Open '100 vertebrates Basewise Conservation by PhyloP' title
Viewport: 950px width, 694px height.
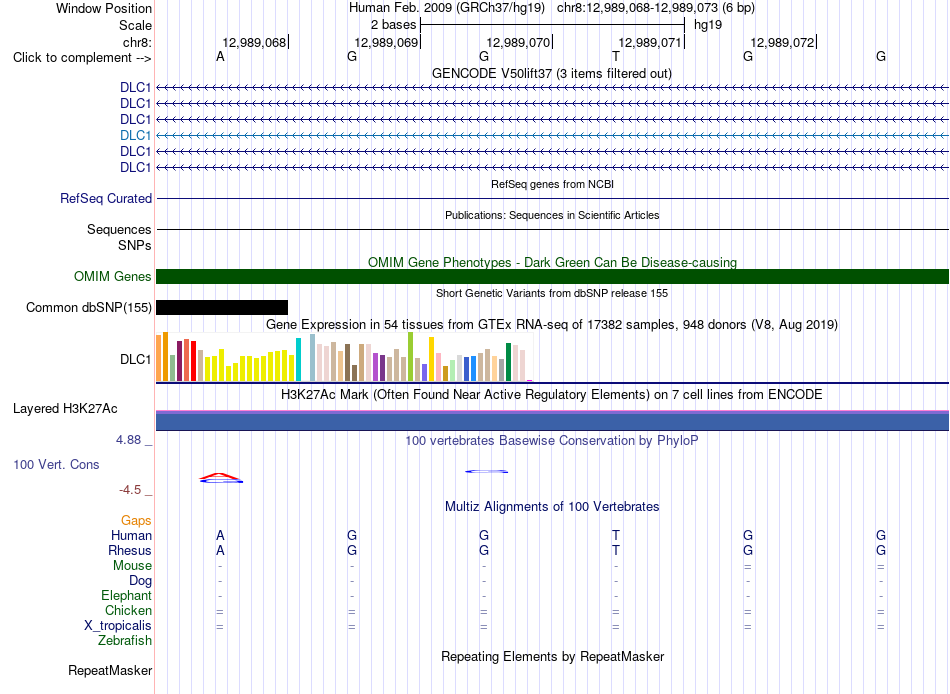pyautogui.click(x=552, y=441)
